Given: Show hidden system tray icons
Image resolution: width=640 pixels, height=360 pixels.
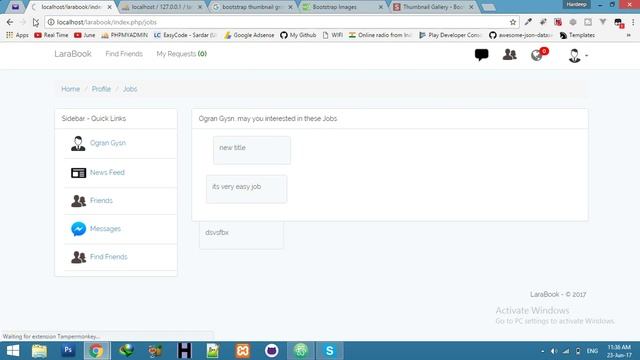Looking at the screenshot, I should click(542, 351).
